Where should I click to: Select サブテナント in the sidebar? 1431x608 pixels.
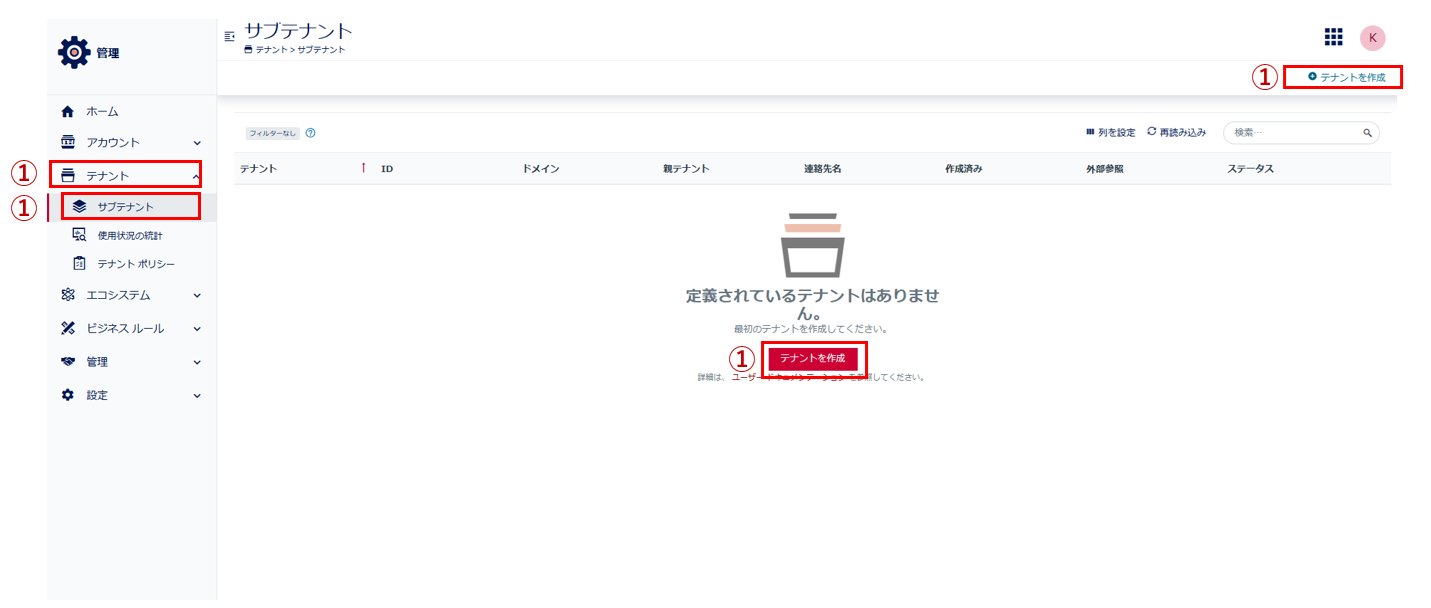click(x=126, y=207)
